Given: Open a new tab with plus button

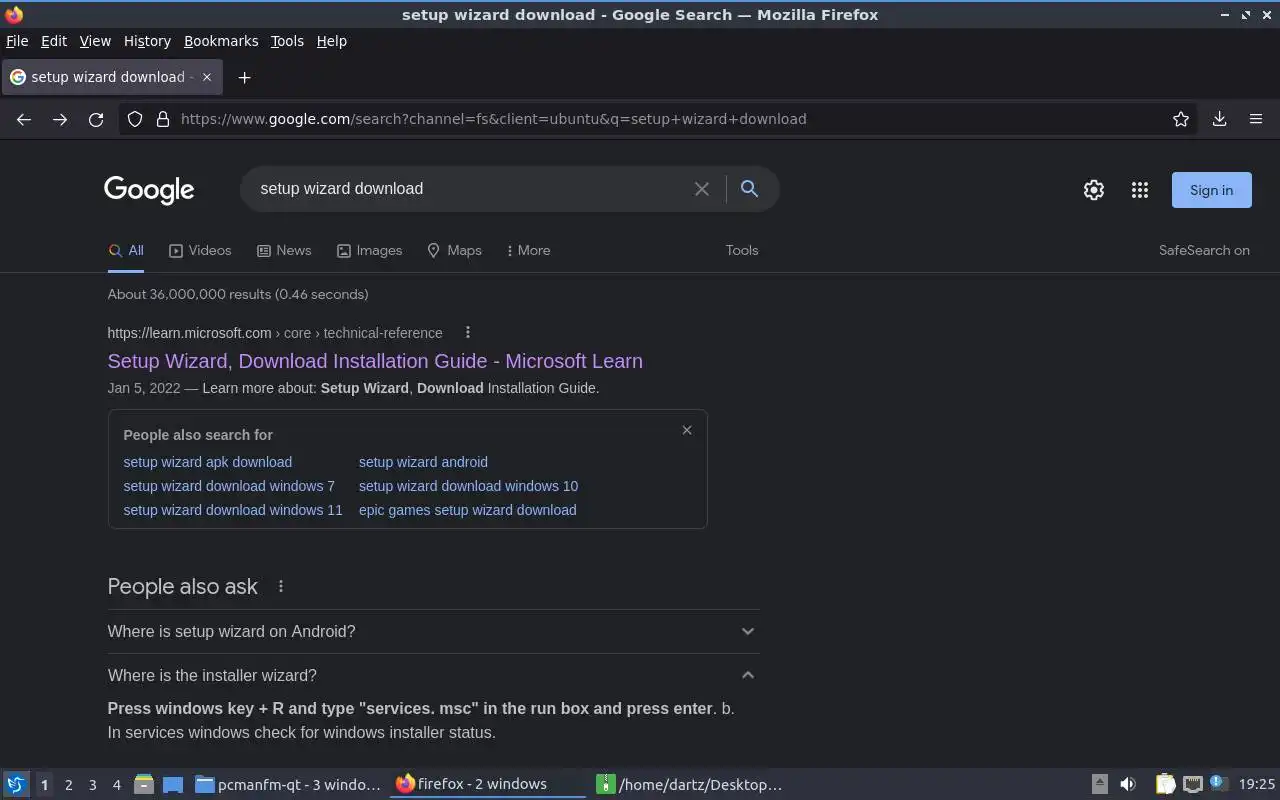Looking at the screenshot, I should tap(244, 77).
